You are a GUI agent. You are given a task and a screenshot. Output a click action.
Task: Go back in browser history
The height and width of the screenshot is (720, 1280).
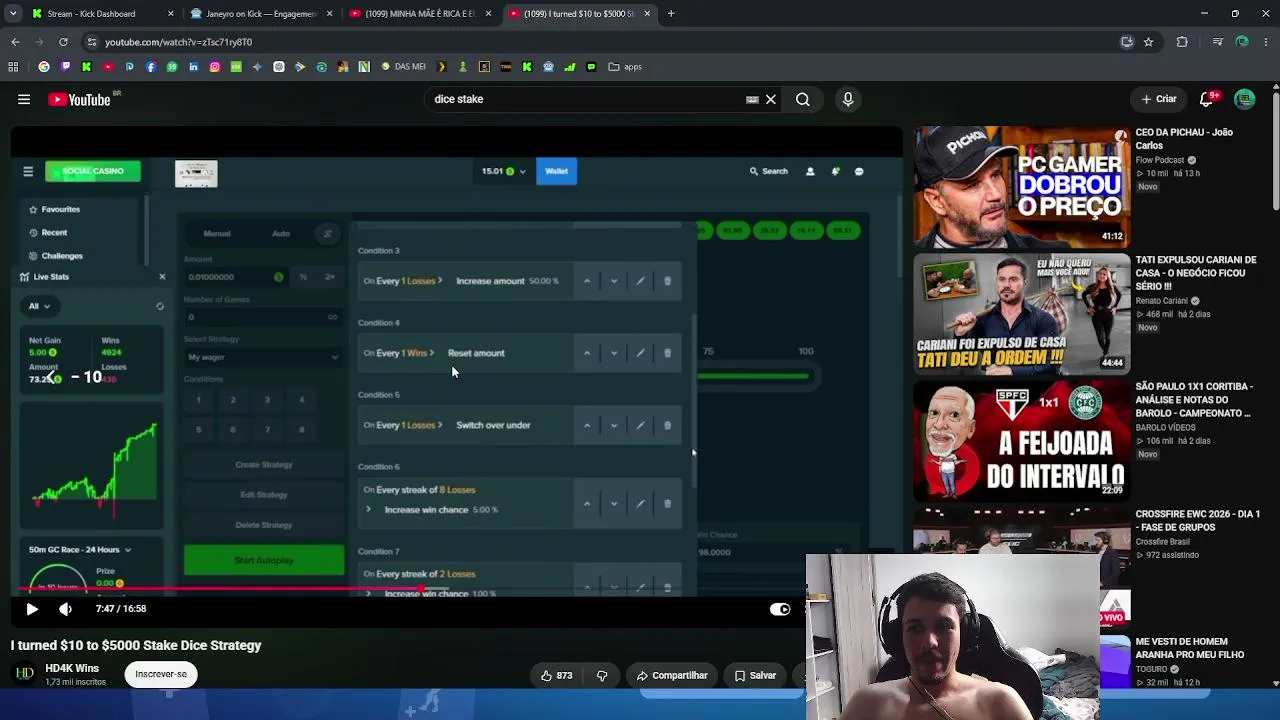tap(15, 42)
